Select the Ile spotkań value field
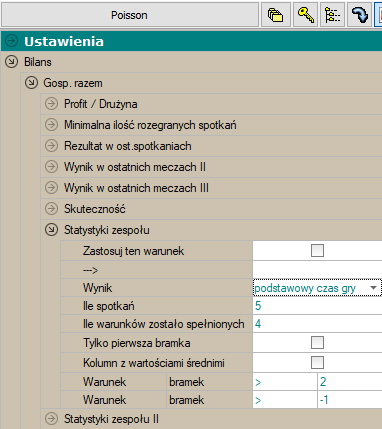The width and height of the screenshot is (382, 429). pyautogui.click(x=317, y=306)
